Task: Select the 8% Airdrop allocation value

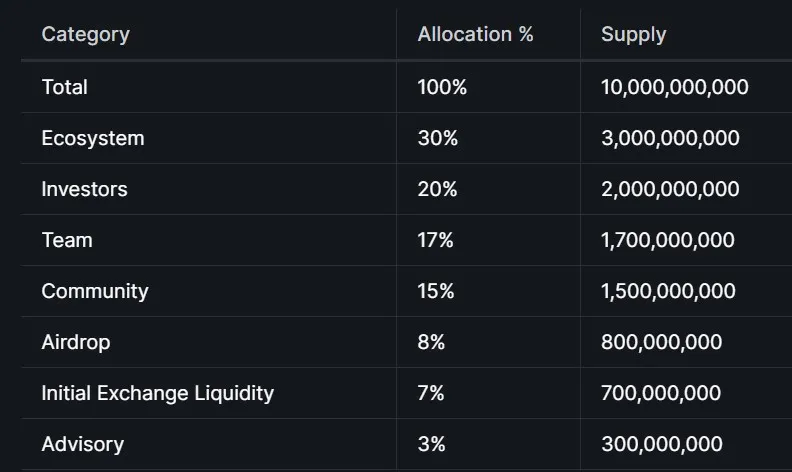Action: coord(431,342)
